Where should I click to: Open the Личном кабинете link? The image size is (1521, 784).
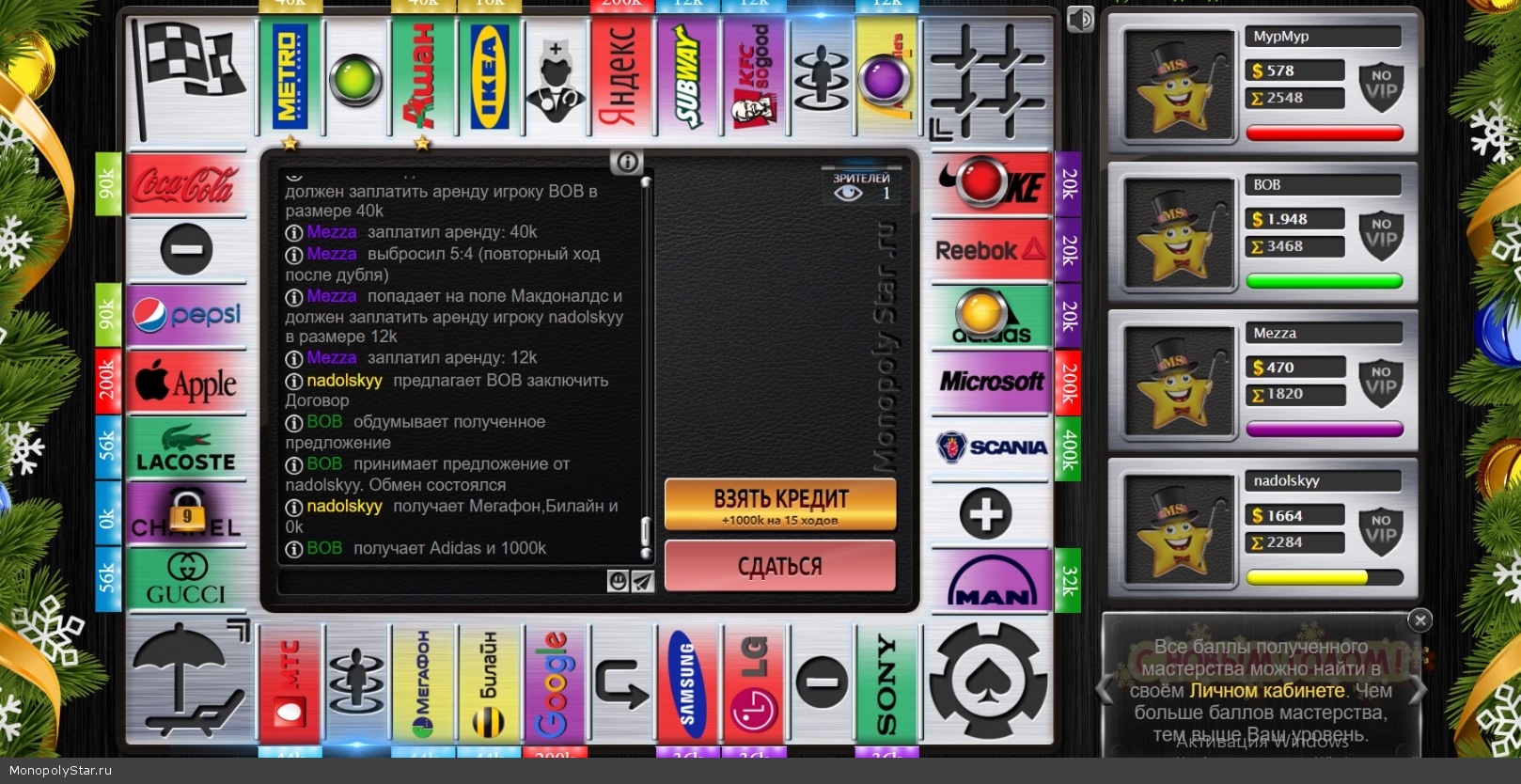1267,691
